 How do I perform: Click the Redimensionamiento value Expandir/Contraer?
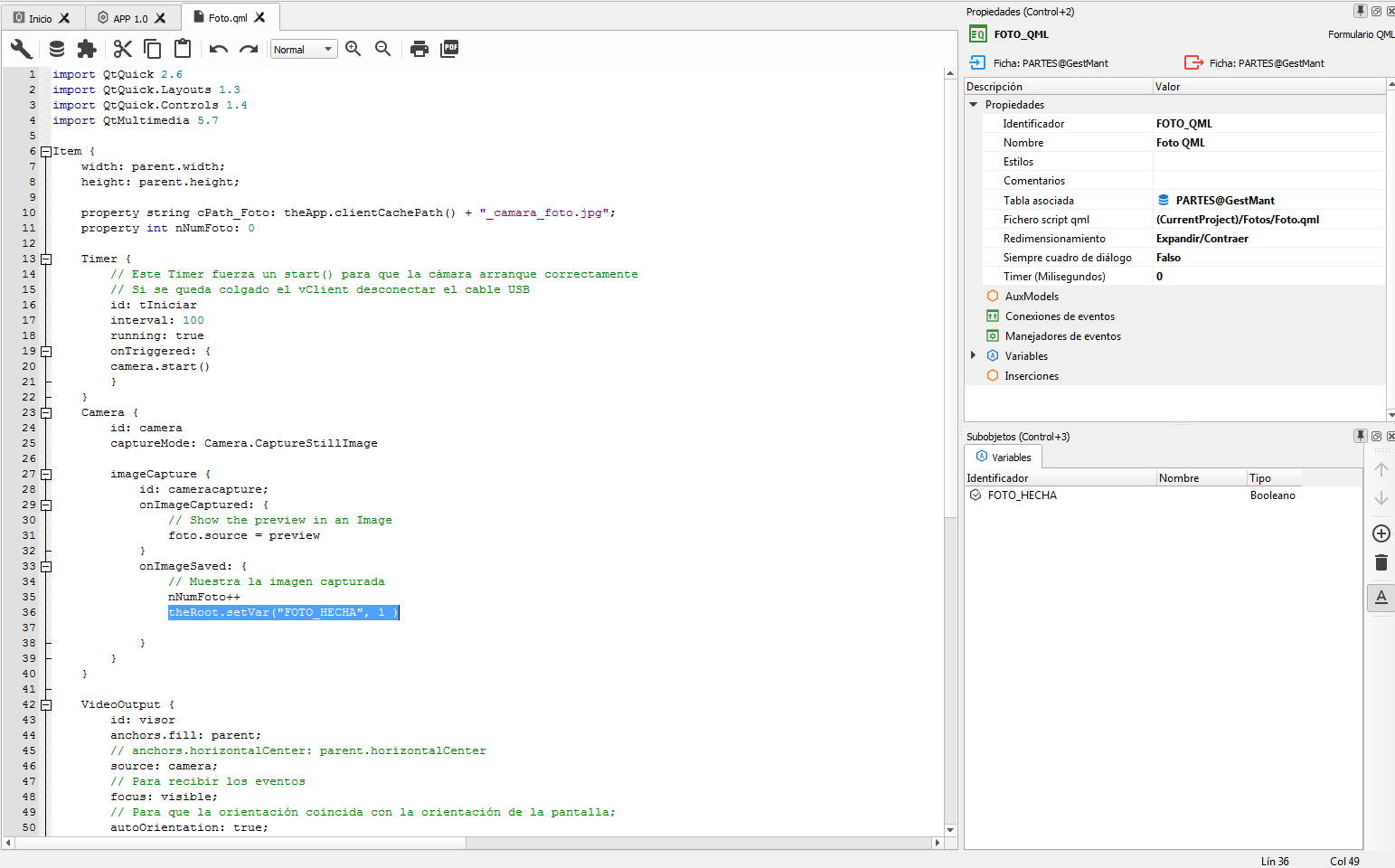1269,239
